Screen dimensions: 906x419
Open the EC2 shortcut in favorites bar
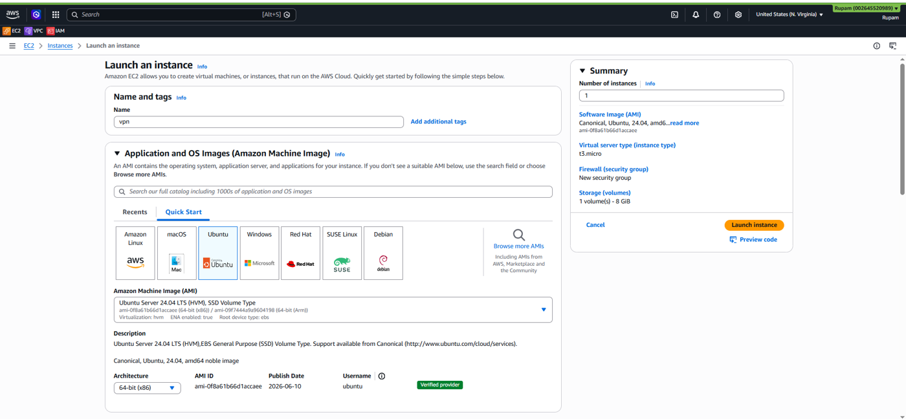pyautogui.click(x=12, y=31)
